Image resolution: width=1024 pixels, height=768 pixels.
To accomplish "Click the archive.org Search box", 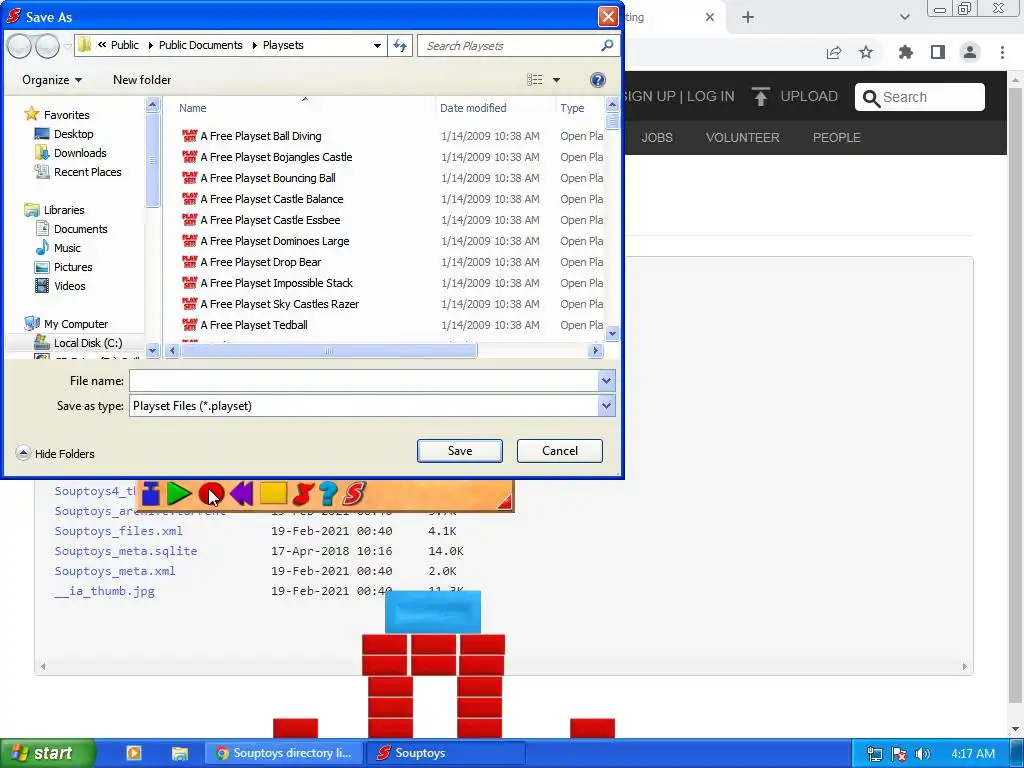I will (x=920, y=97).
